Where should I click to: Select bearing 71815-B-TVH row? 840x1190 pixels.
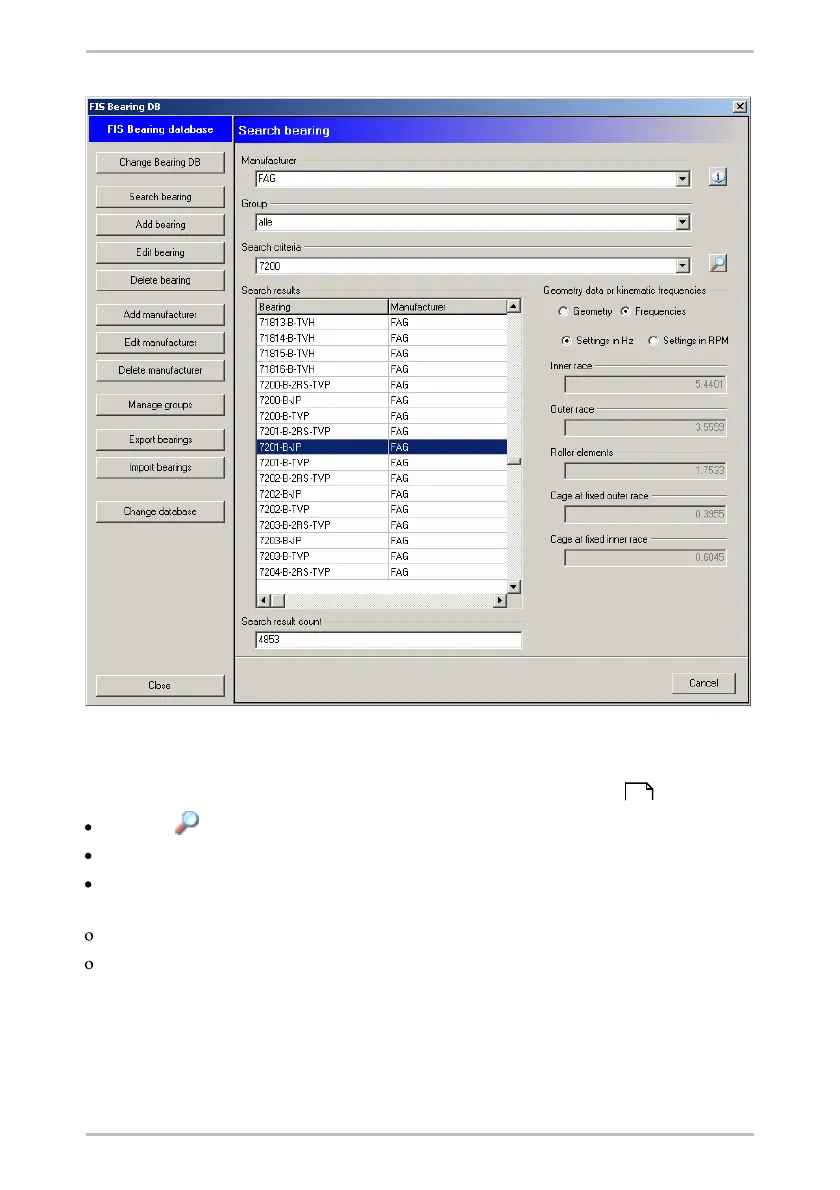click(382, 354)
